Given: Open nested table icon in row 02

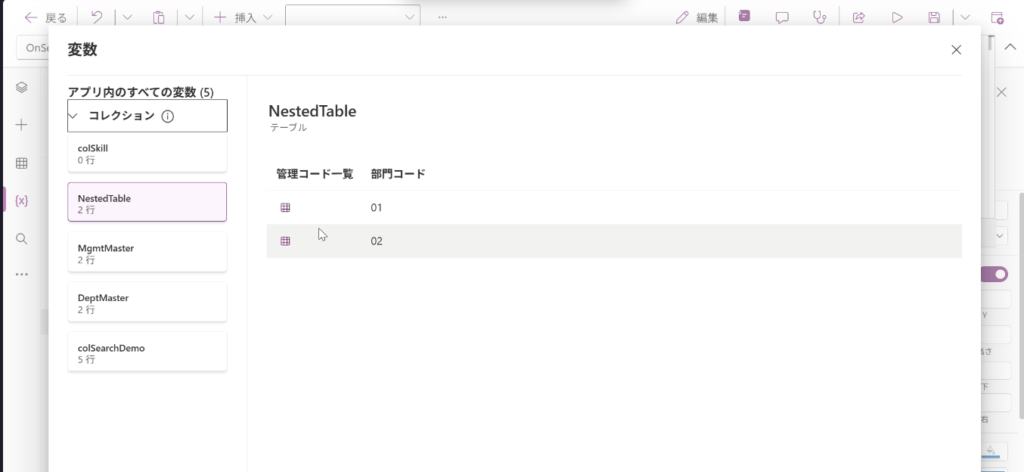Looking at the screenshot, I should tap(285, 241).
